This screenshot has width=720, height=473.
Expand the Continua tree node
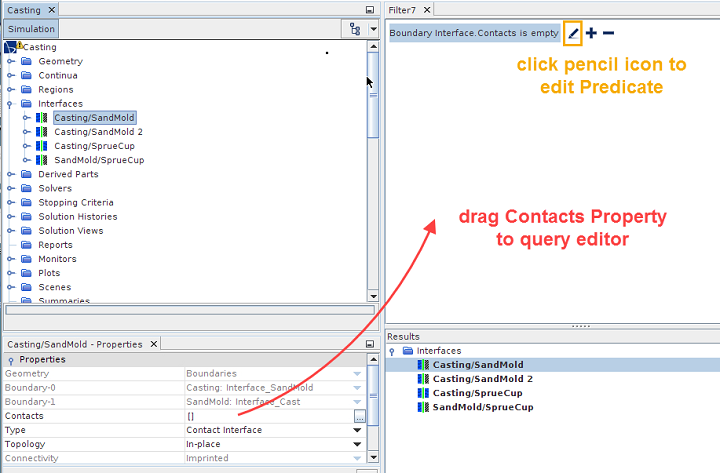point(11,75)
